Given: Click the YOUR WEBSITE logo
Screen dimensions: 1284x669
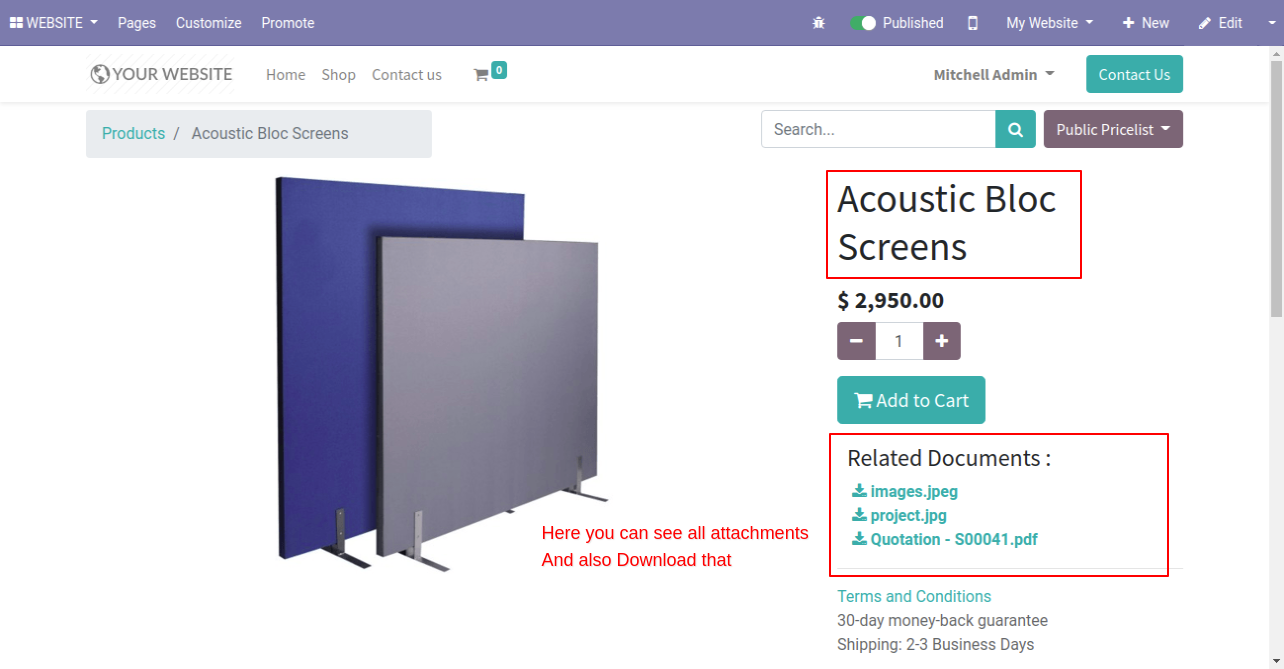Looking at the screenshot, I should pyautogui.click(x=161, y=74).
